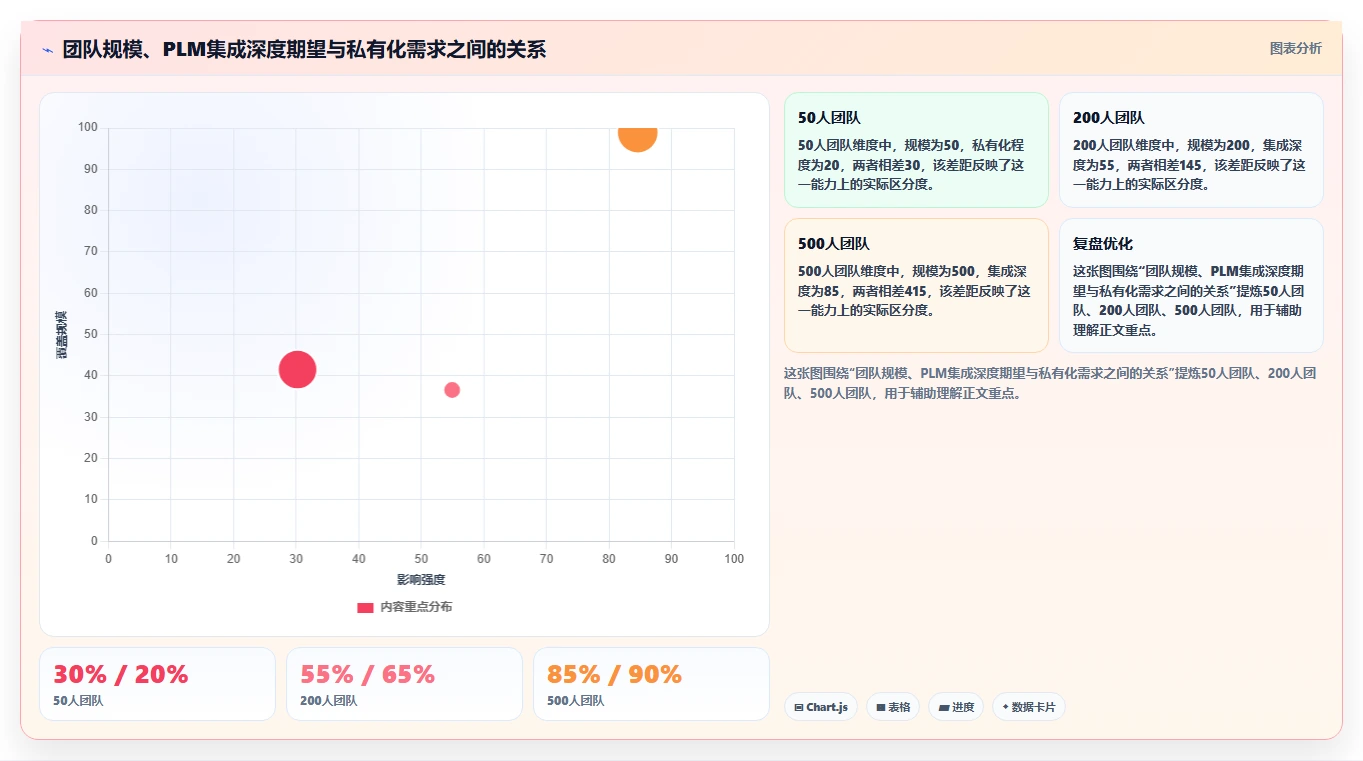Click the 200人团队 label under 55% / 65%

tap(328, 701)
